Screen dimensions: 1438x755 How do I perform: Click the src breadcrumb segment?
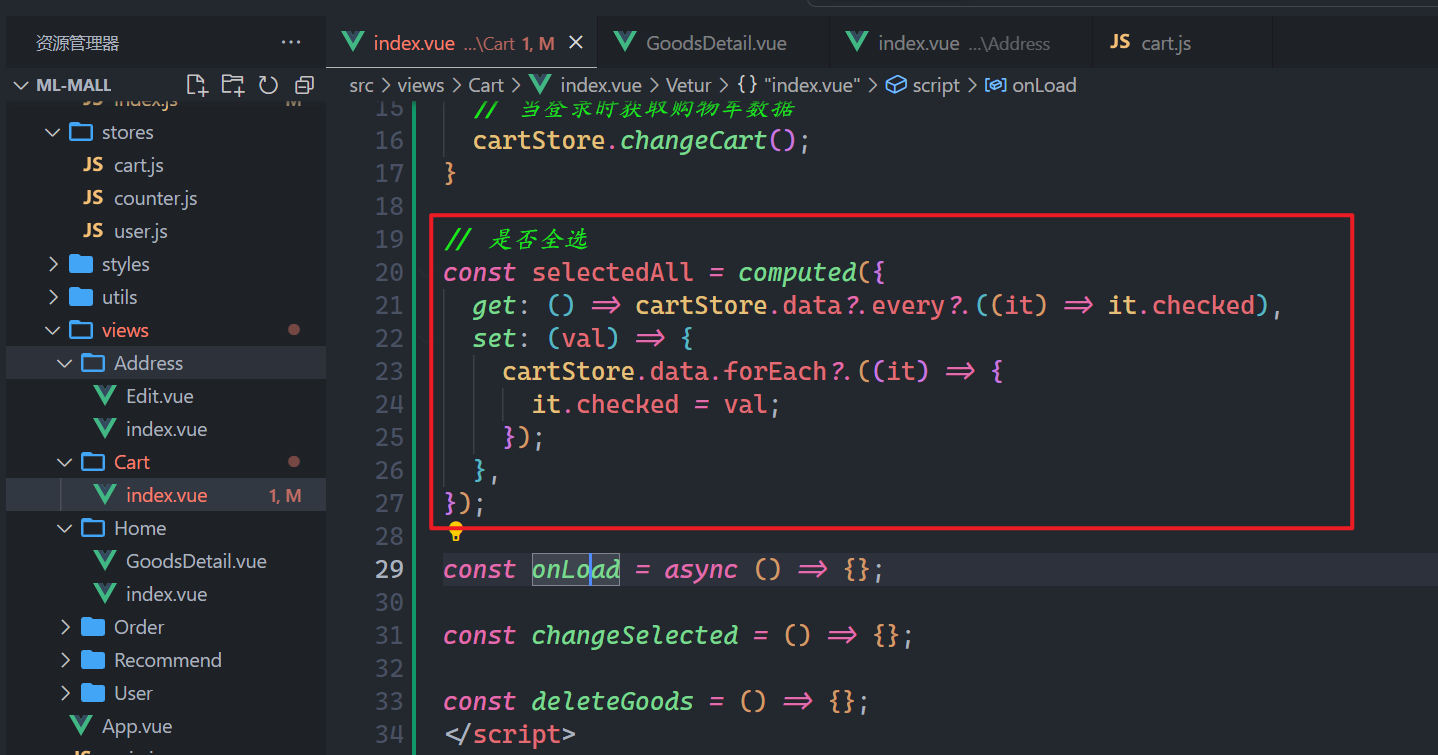tap(361, 85)
